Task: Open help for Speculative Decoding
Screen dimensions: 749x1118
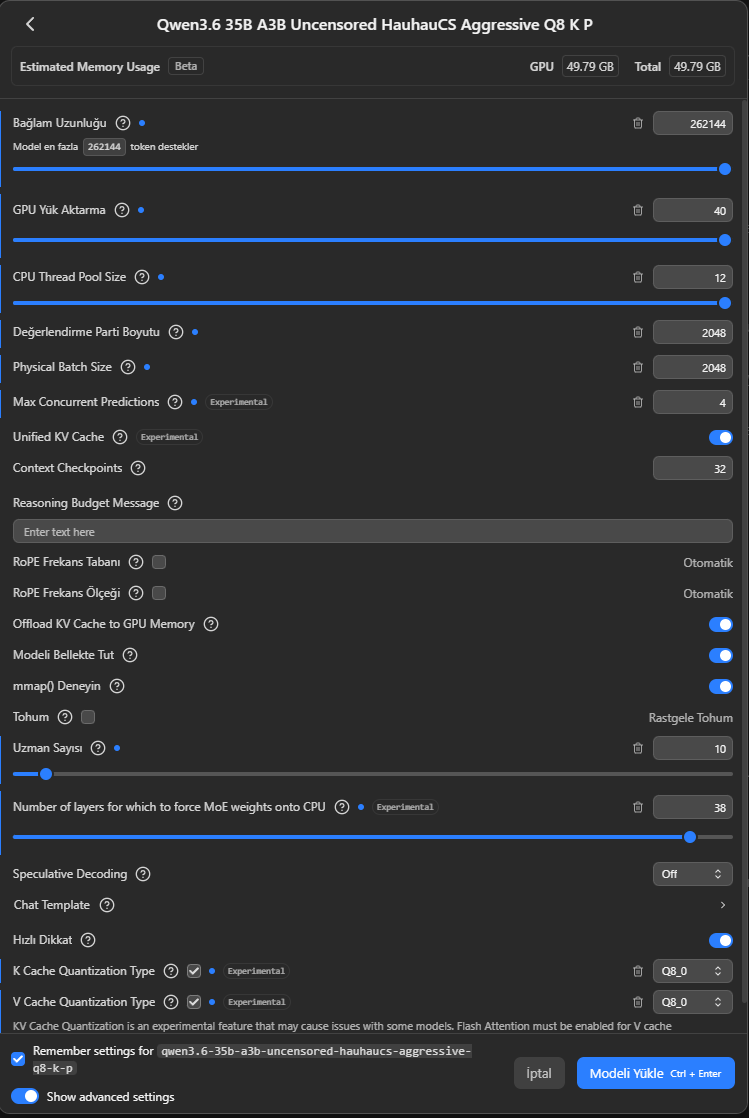Action: click(143, 873)
